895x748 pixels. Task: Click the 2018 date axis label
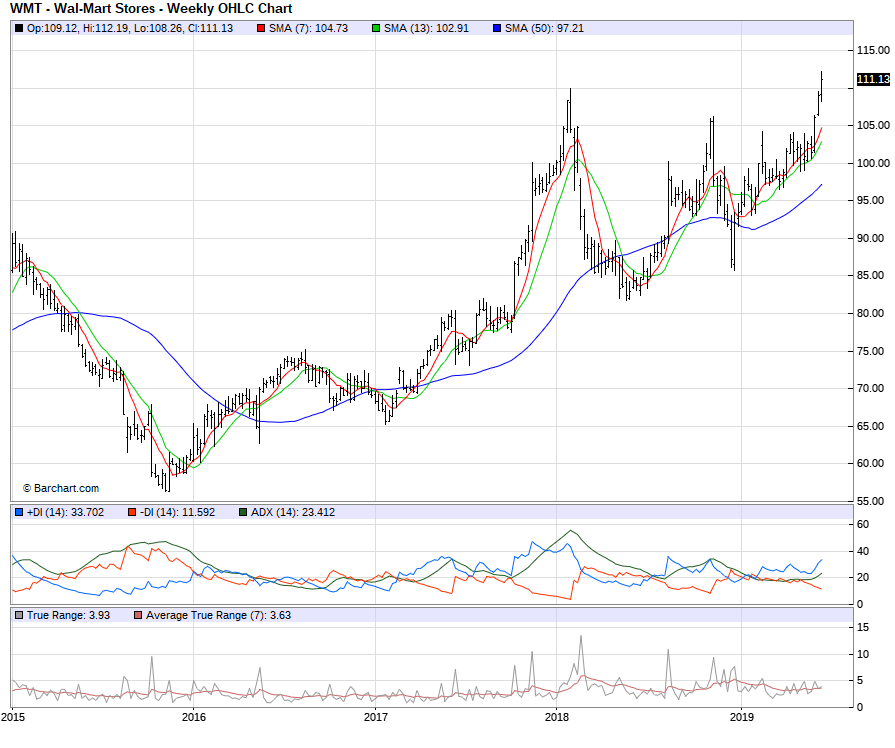(x=557, y=717)
